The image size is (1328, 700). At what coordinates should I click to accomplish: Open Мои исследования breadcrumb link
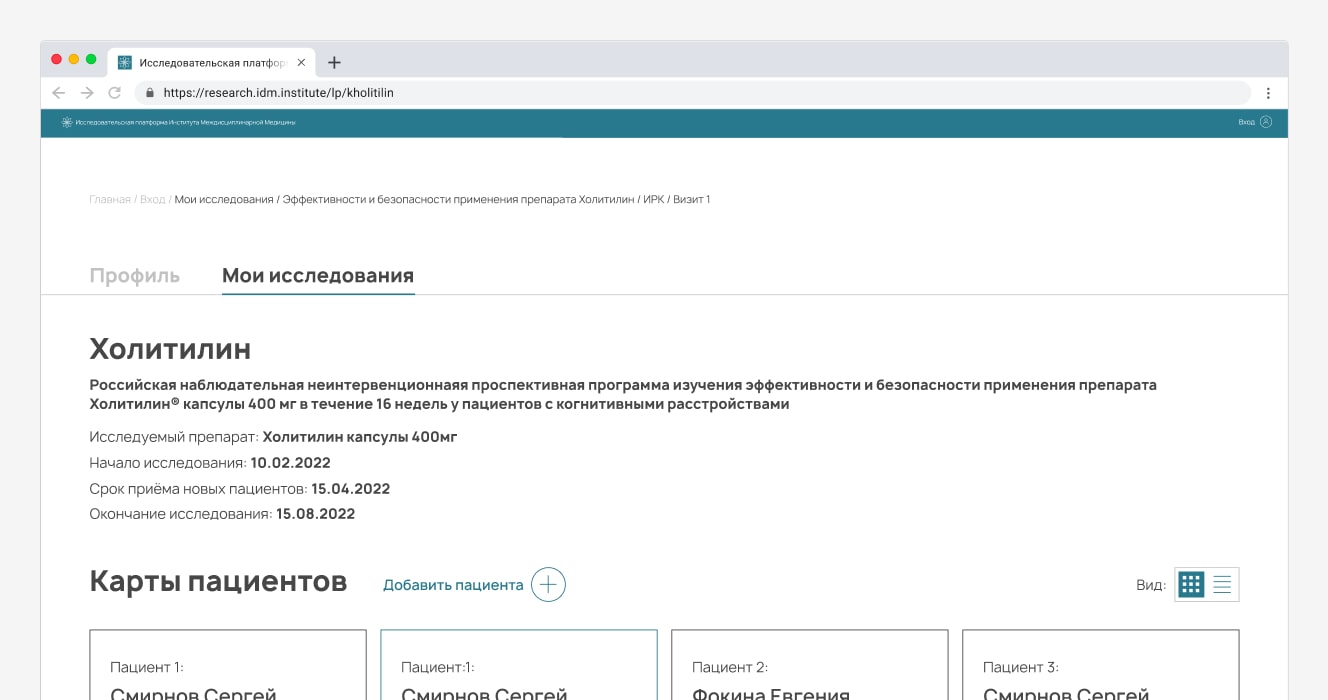click(224, 200)
